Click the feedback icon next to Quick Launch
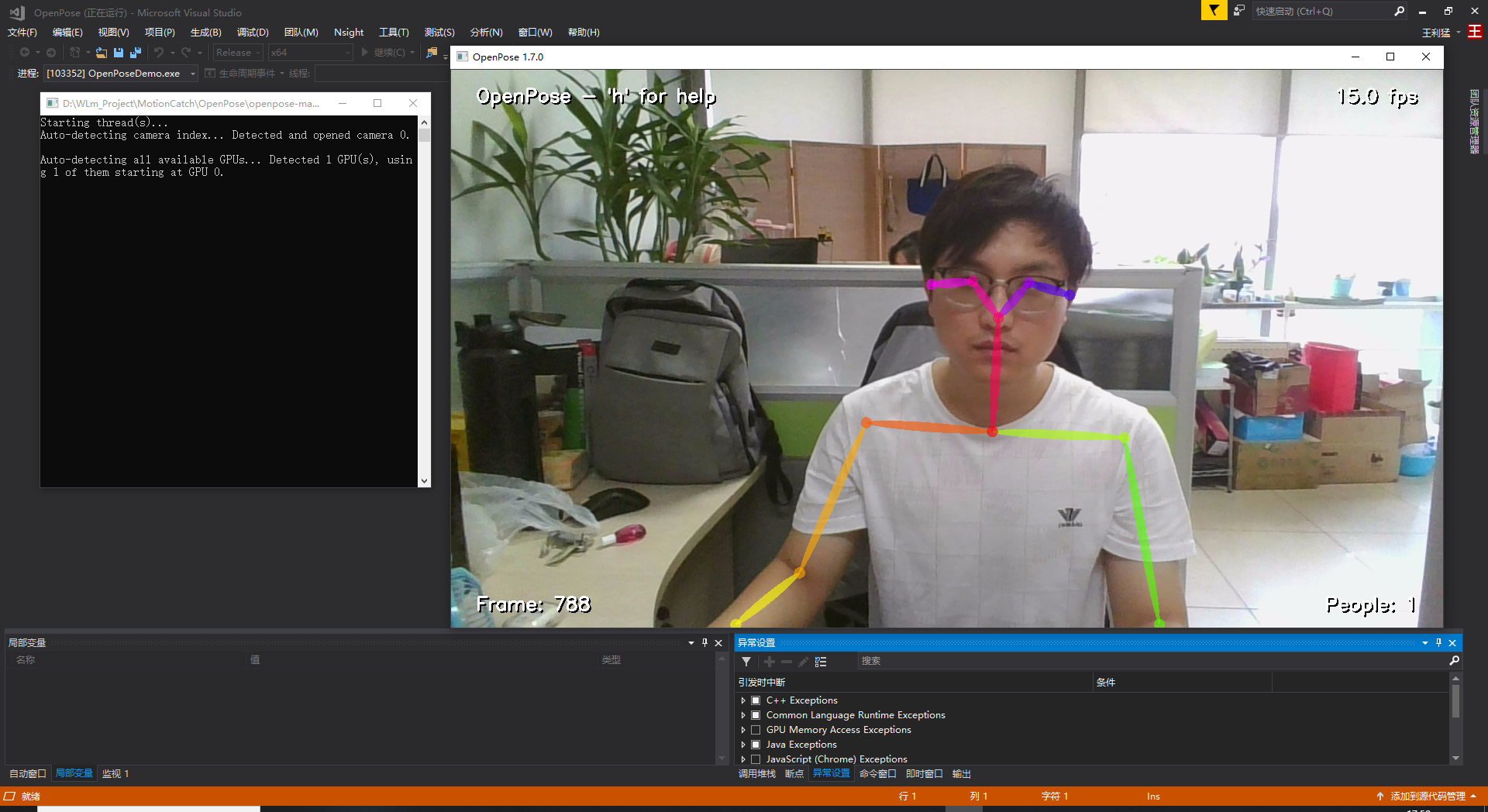Image resolution: width=1488 pixels, height=812 pixels. (1238, 11)
